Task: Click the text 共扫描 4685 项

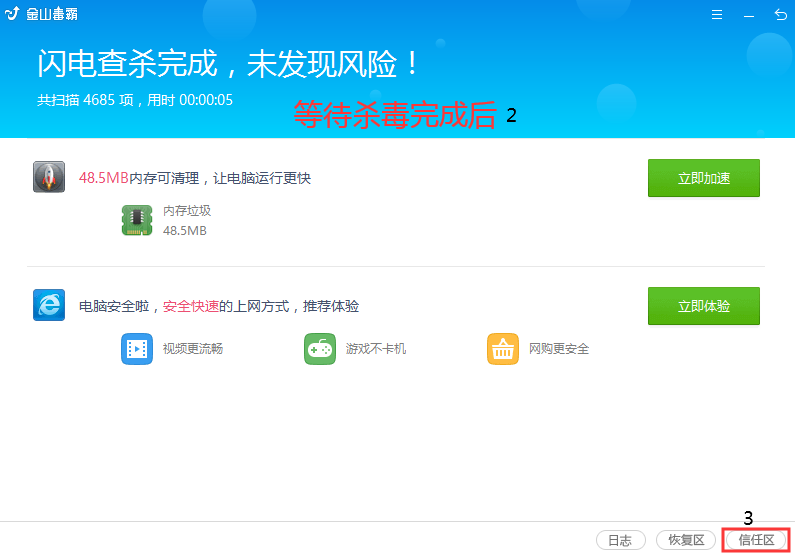Action: click(85, 100)
